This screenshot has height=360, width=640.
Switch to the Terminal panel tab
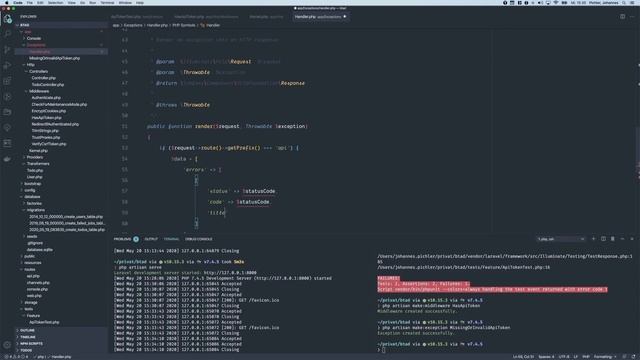[171, 239]
